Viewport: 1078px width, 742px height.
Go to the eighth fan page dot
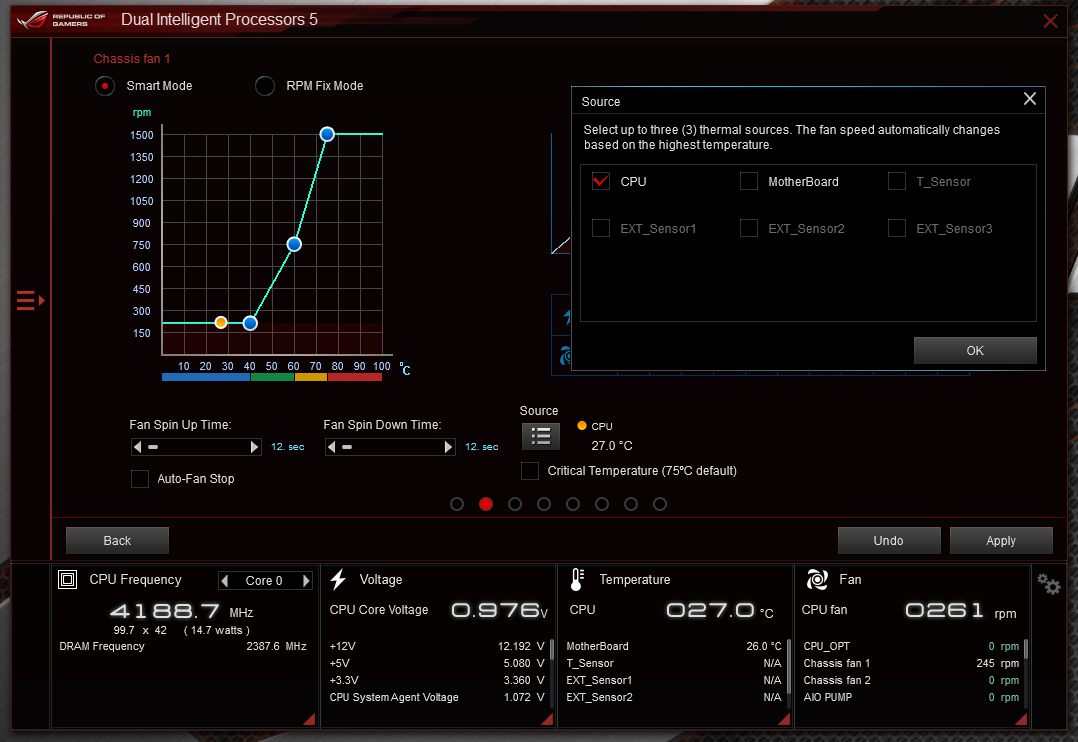[660, 504]
